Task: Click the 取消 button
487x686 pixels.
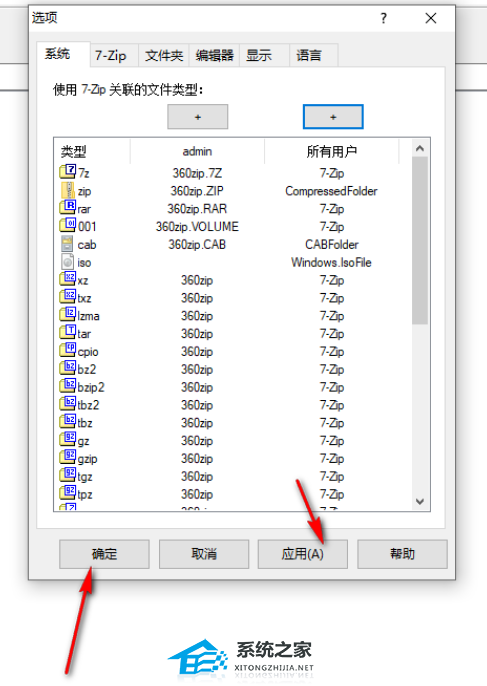Action: pos(204,554)
